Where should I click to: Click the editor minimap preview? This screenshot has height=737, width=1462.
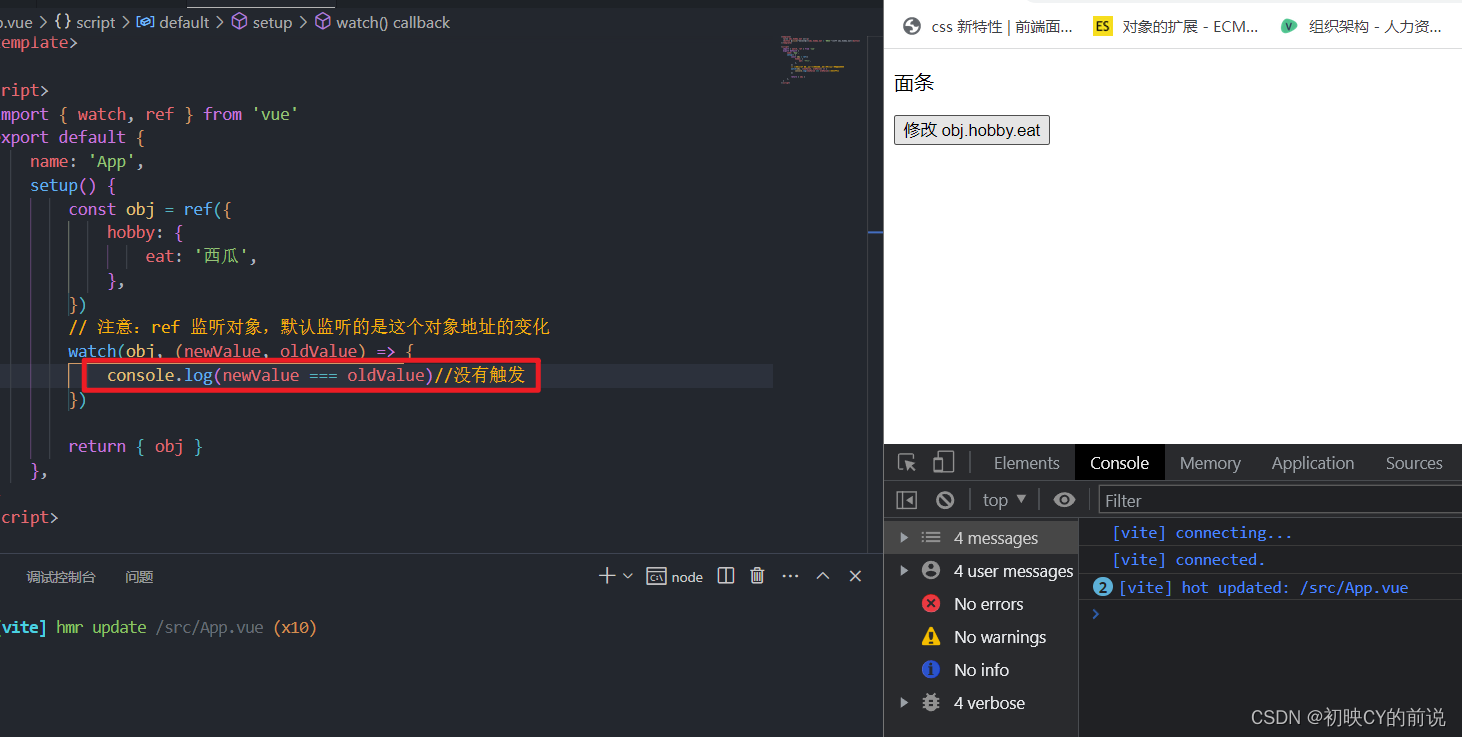820,60
